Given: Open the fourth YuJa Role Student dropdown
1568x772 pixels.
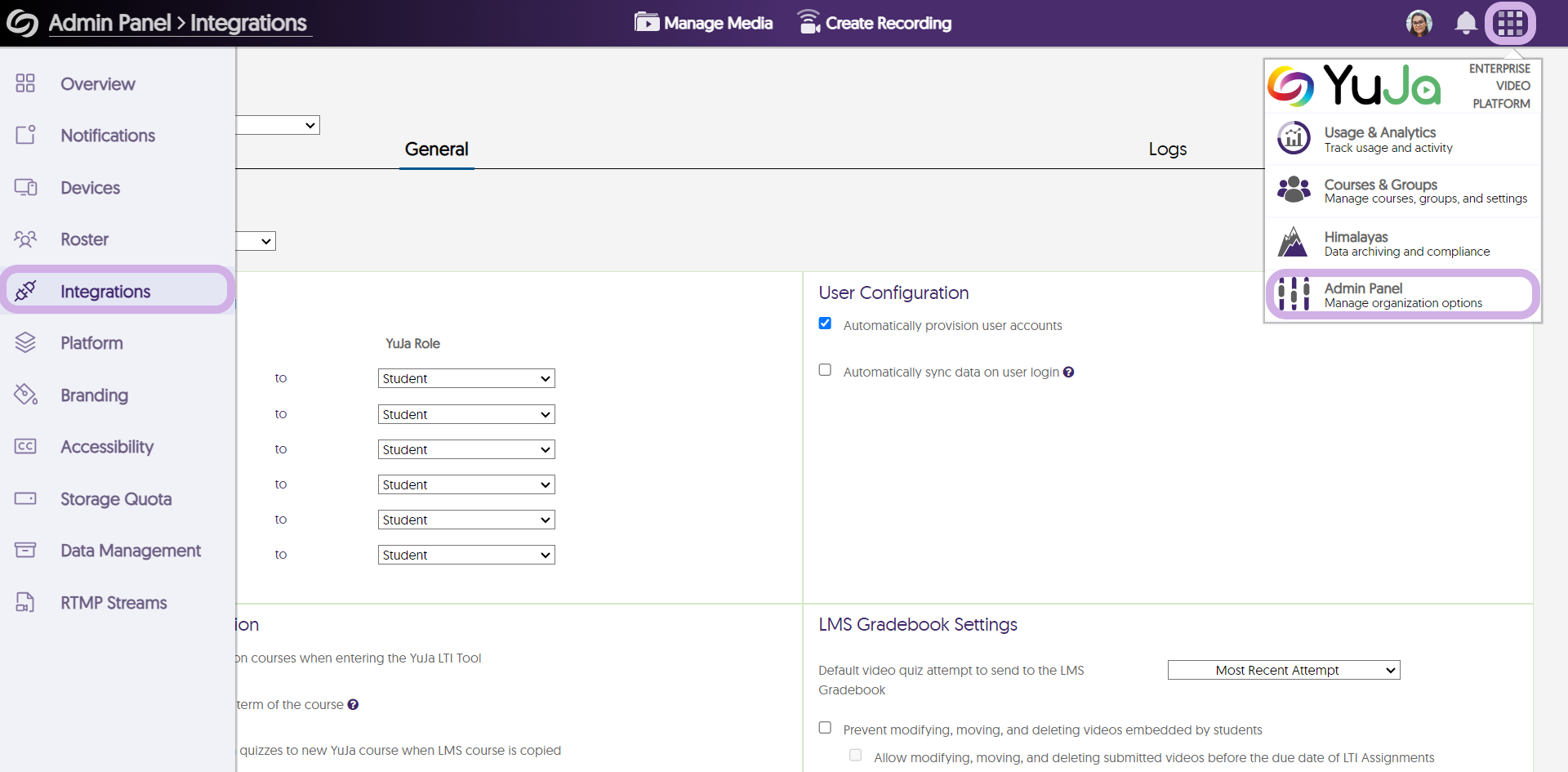Looking at the screenshot, I should [x=466, y=484].
